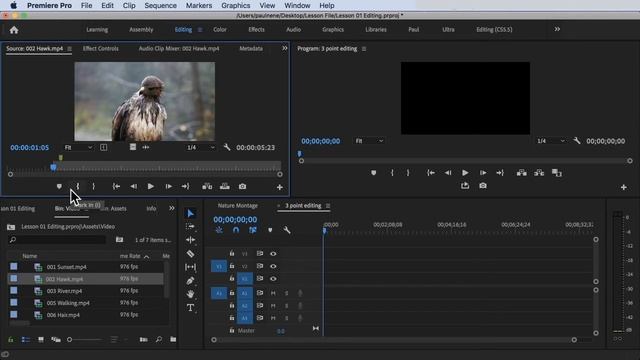Expand hidden workspaces with double chevron
The image size is (640, 360).
(557, 29)
